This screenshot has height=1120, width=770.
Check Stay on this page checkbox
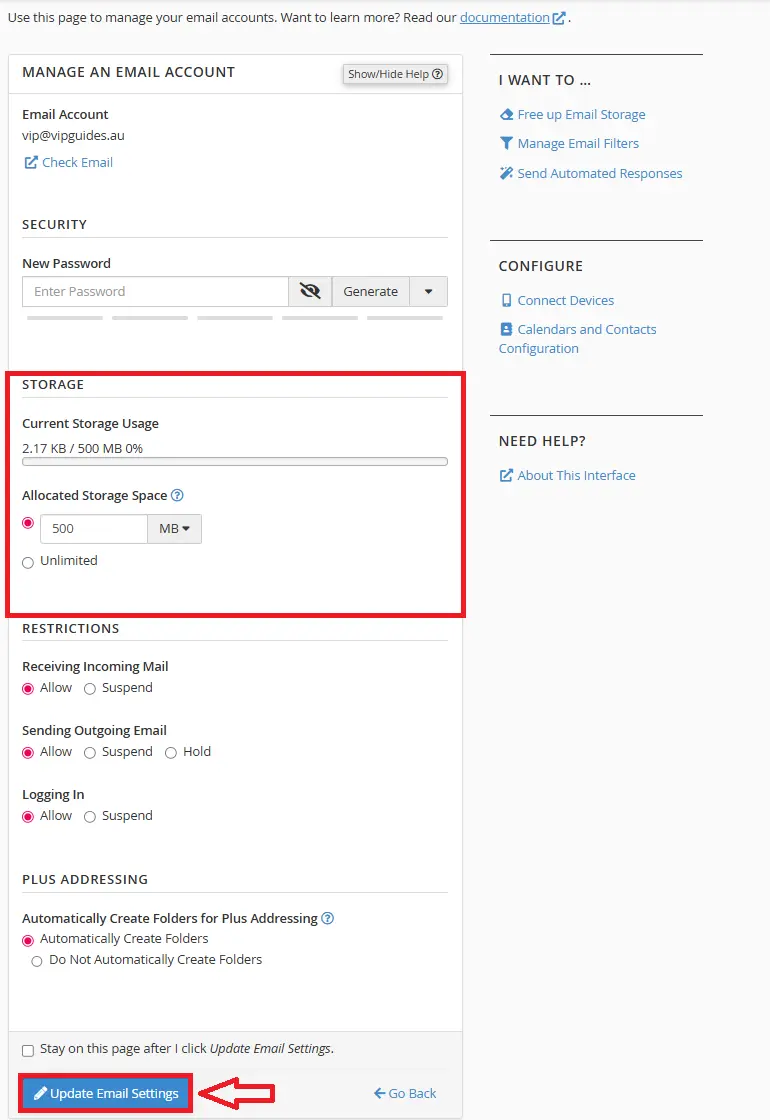pyautogui.click(x=28, y=1050)
